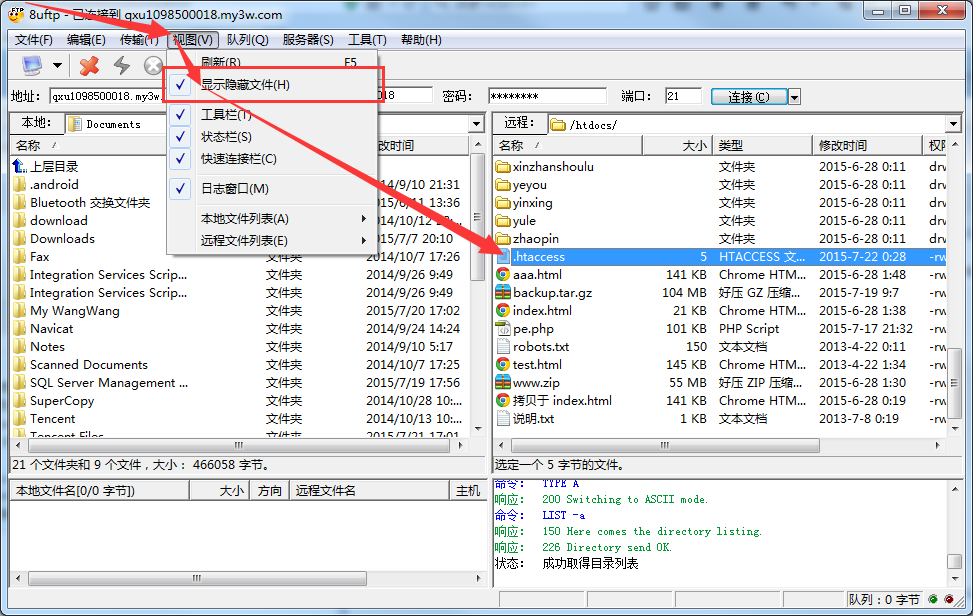The image size is (973, 616).
Task: Click the 连接(C) connect button
Action: point(749,97)
